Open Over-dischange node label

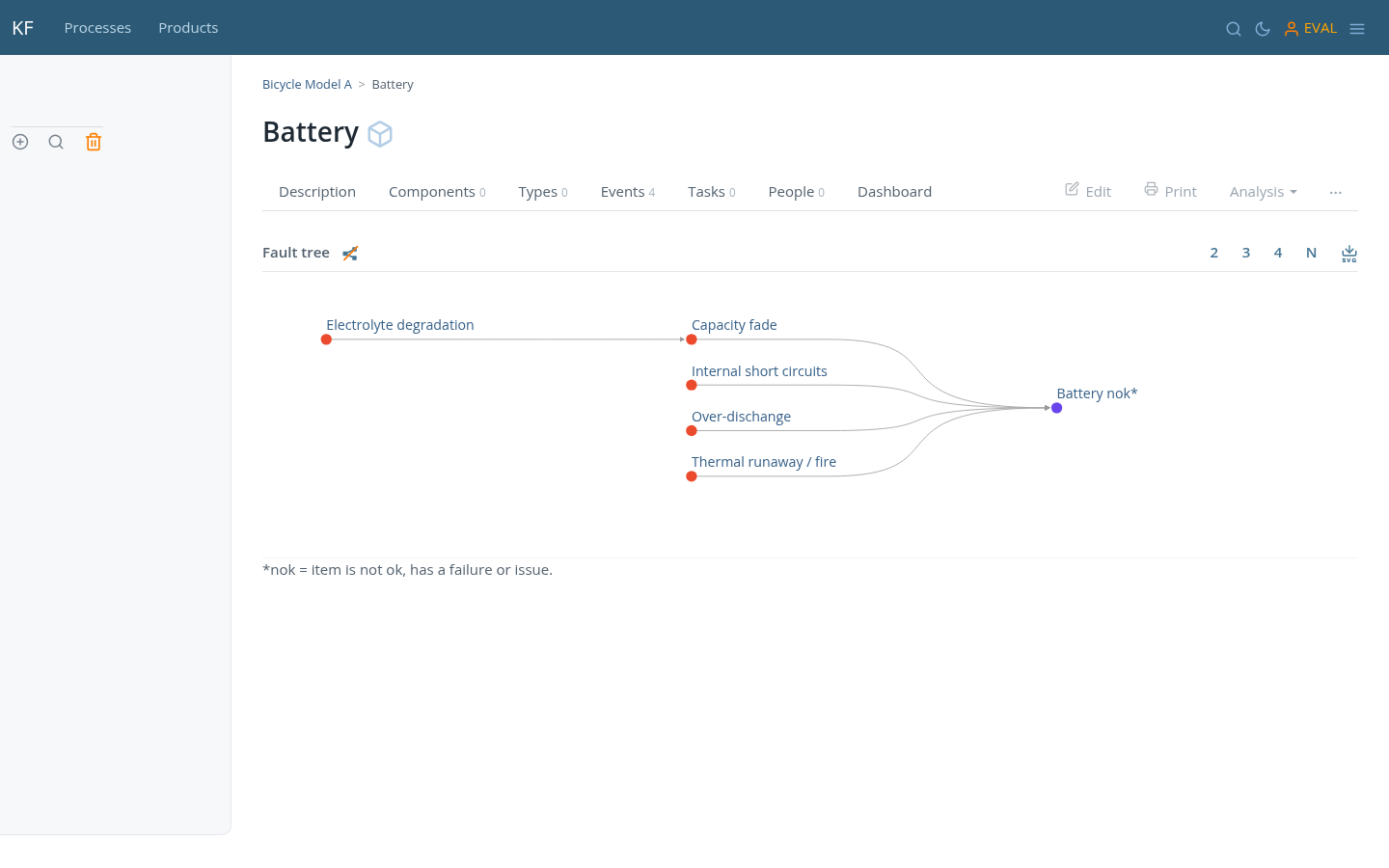tap(741, 417)
